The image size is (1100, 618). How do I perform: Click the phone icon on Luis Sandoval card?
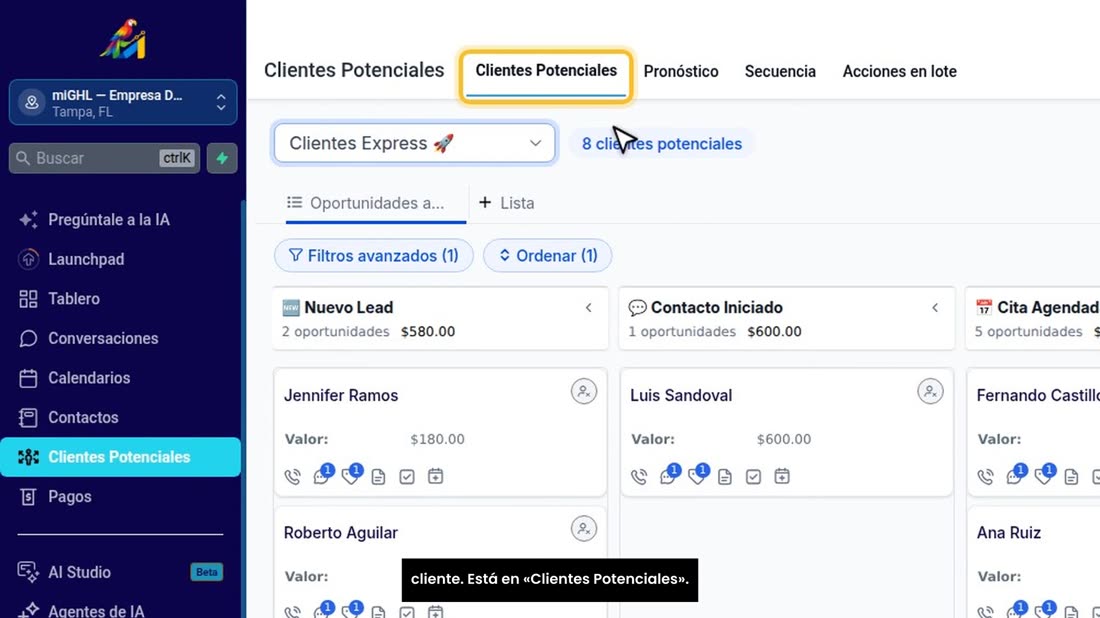(x=639, y=477)
